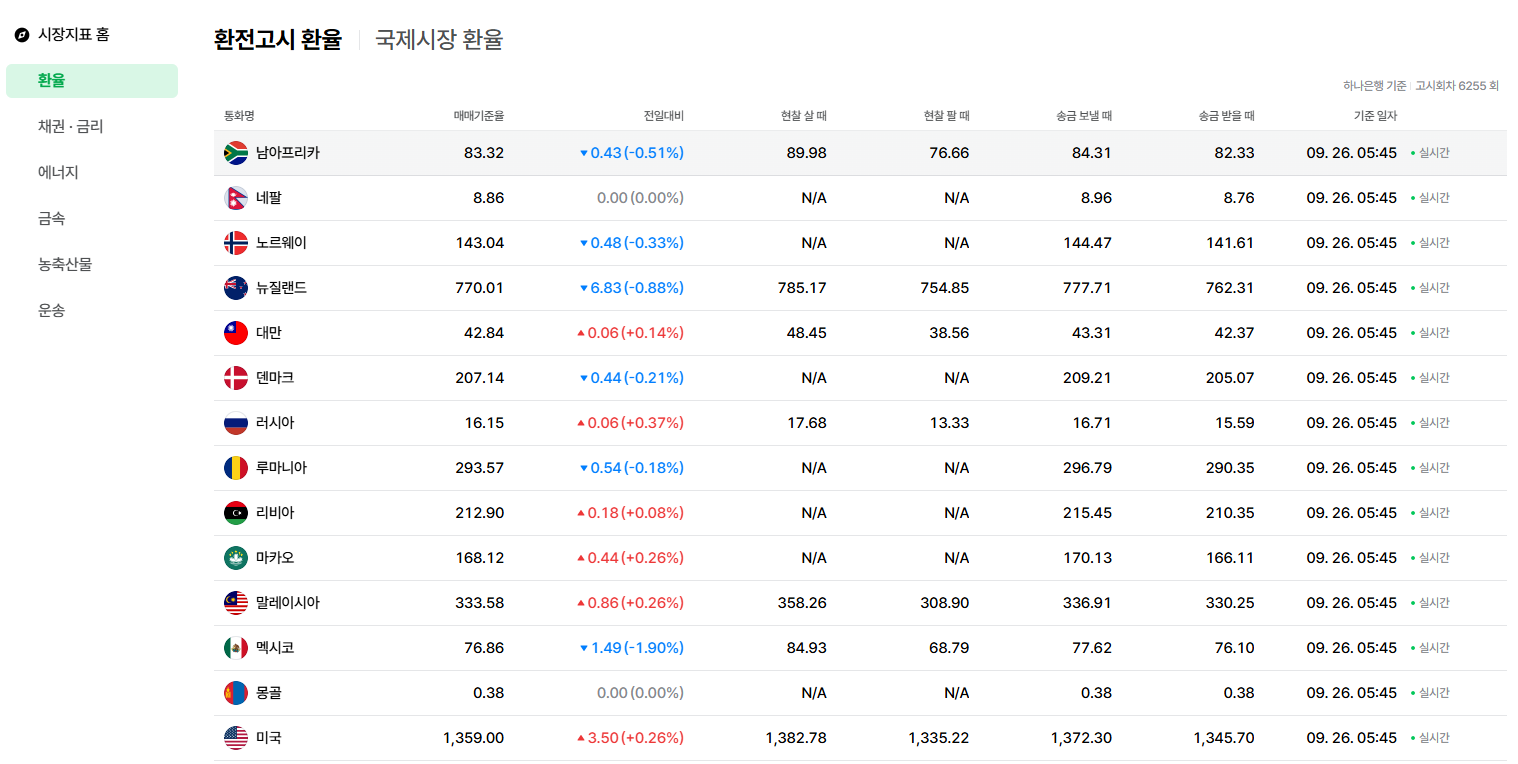Click US cash buy value 1,382.78
Viewport: 1518px width, 764px height.
click(x=796, y=738)
